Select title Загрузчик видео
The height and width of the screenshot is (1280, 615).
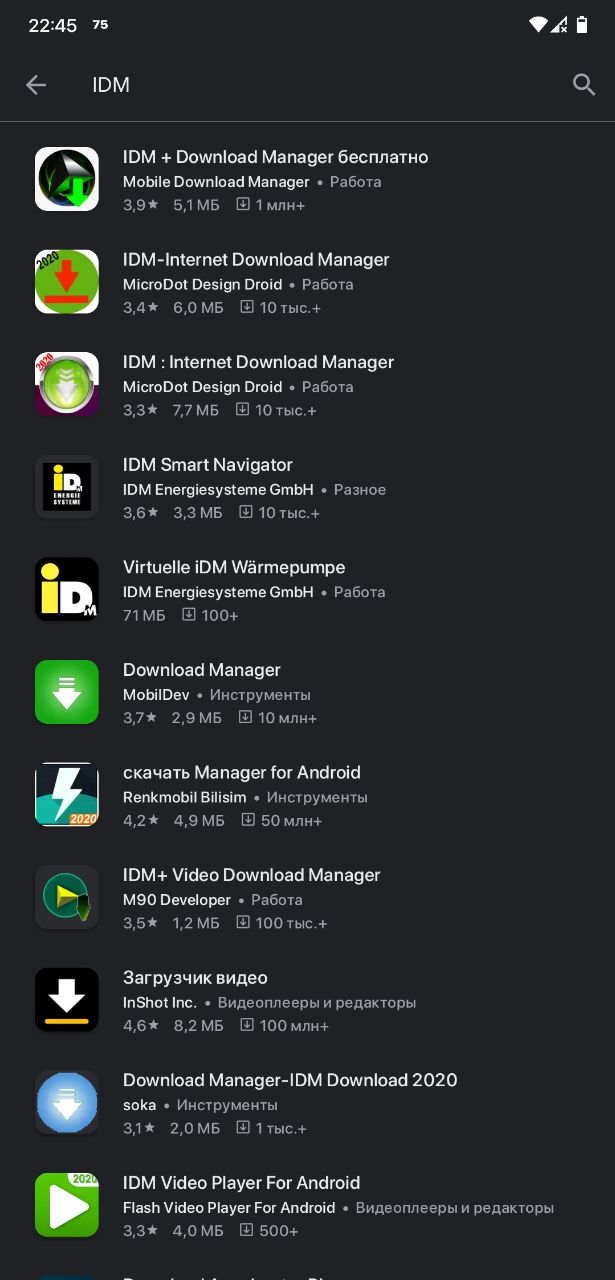click(x=195, y=977)
